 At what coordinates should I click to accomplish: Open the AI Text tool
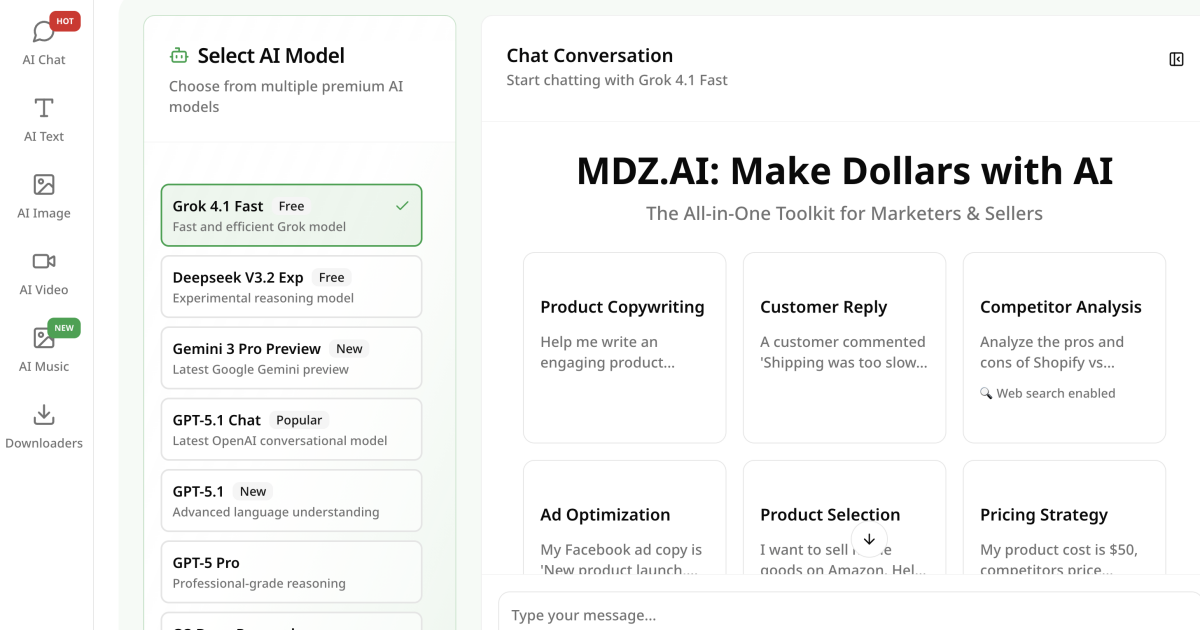(43, 115)
